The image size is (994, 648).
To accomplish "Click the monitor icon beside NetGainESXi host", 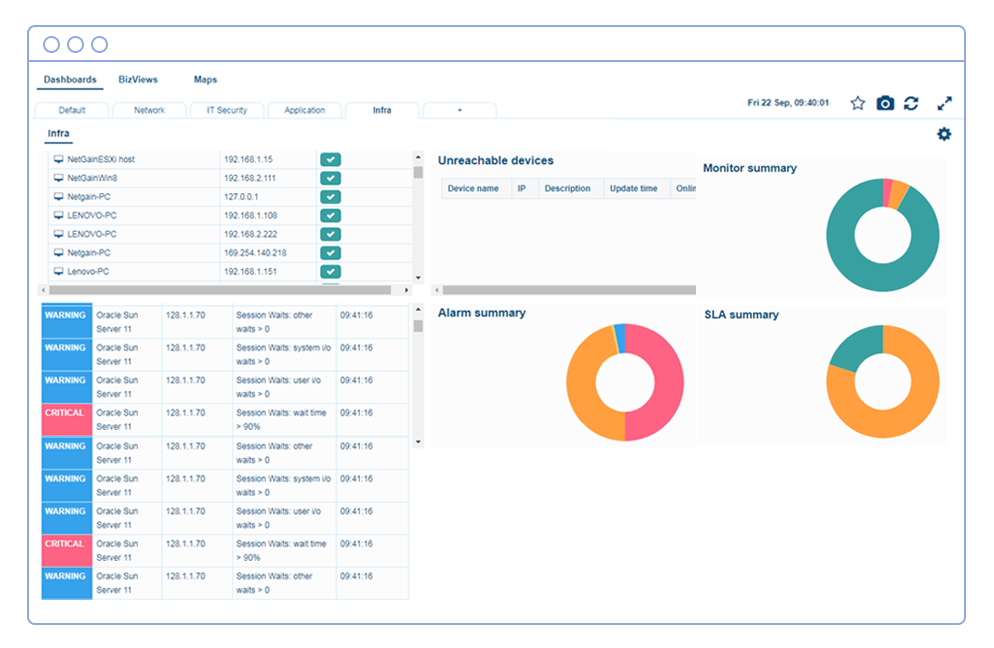I will coord(58,160).
